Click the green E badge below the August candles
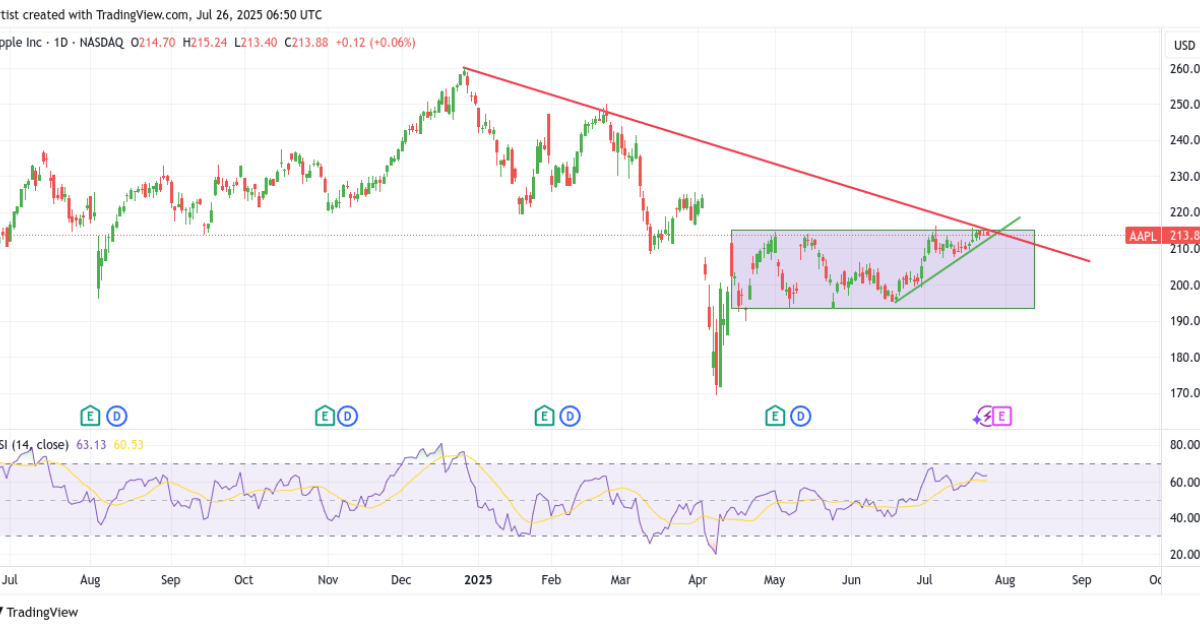Image resolution: width=1200 pixels, height=630 pixels. coord(89,415)
